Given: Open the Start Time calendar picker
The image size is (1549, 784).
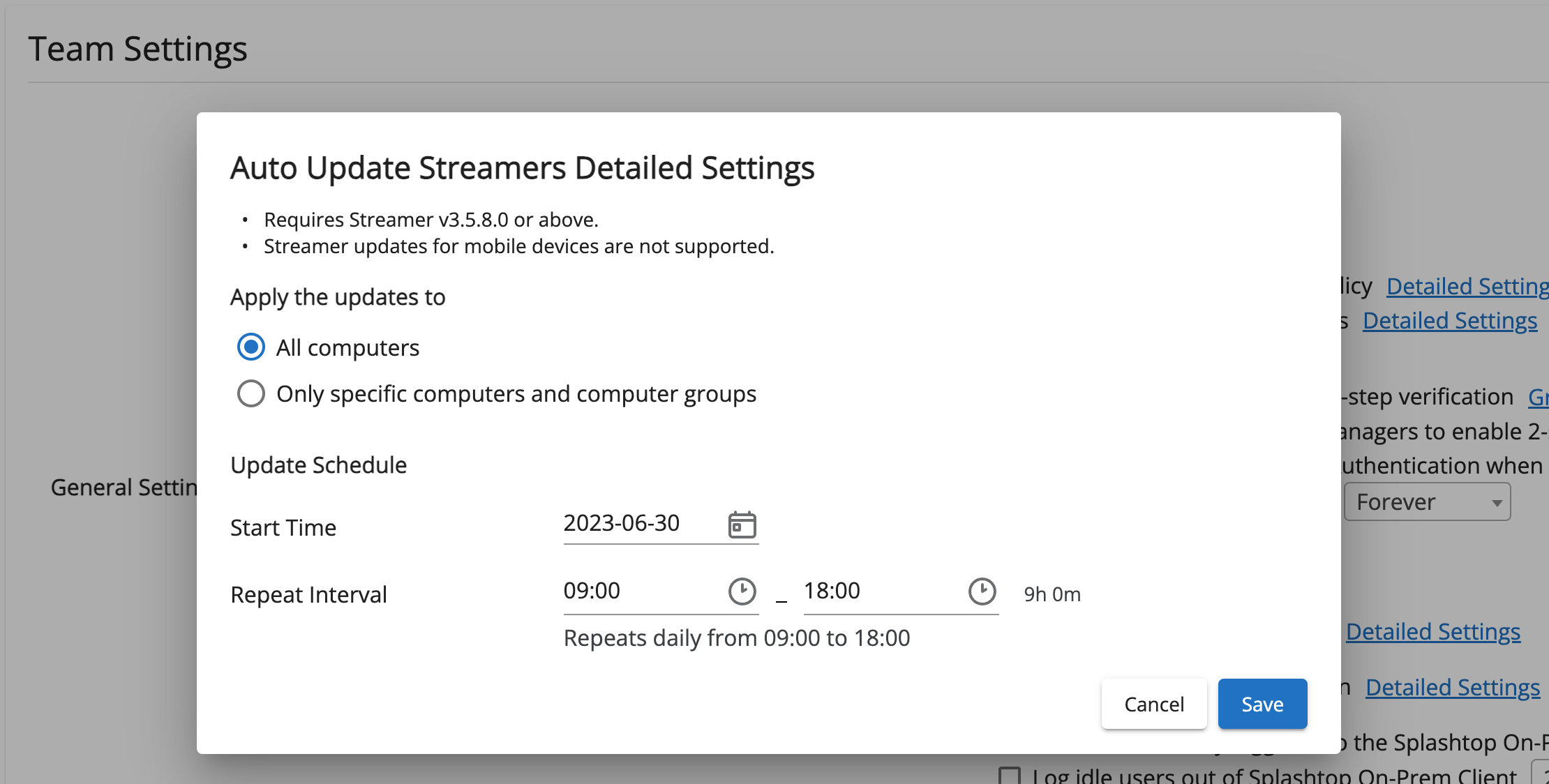Looking at the screenshot, I should pos(743,525).
